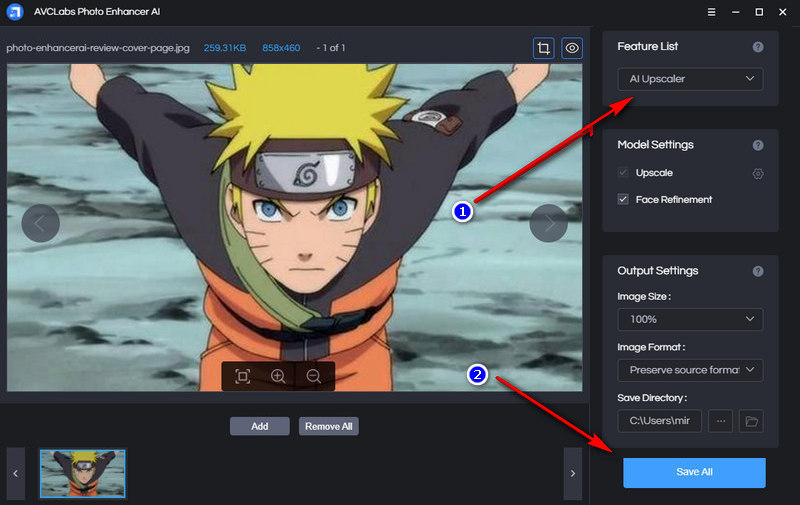Click the Save All button
Viewport: 800px width, 505px height.
pyautogui.click(x=694, y=472)
